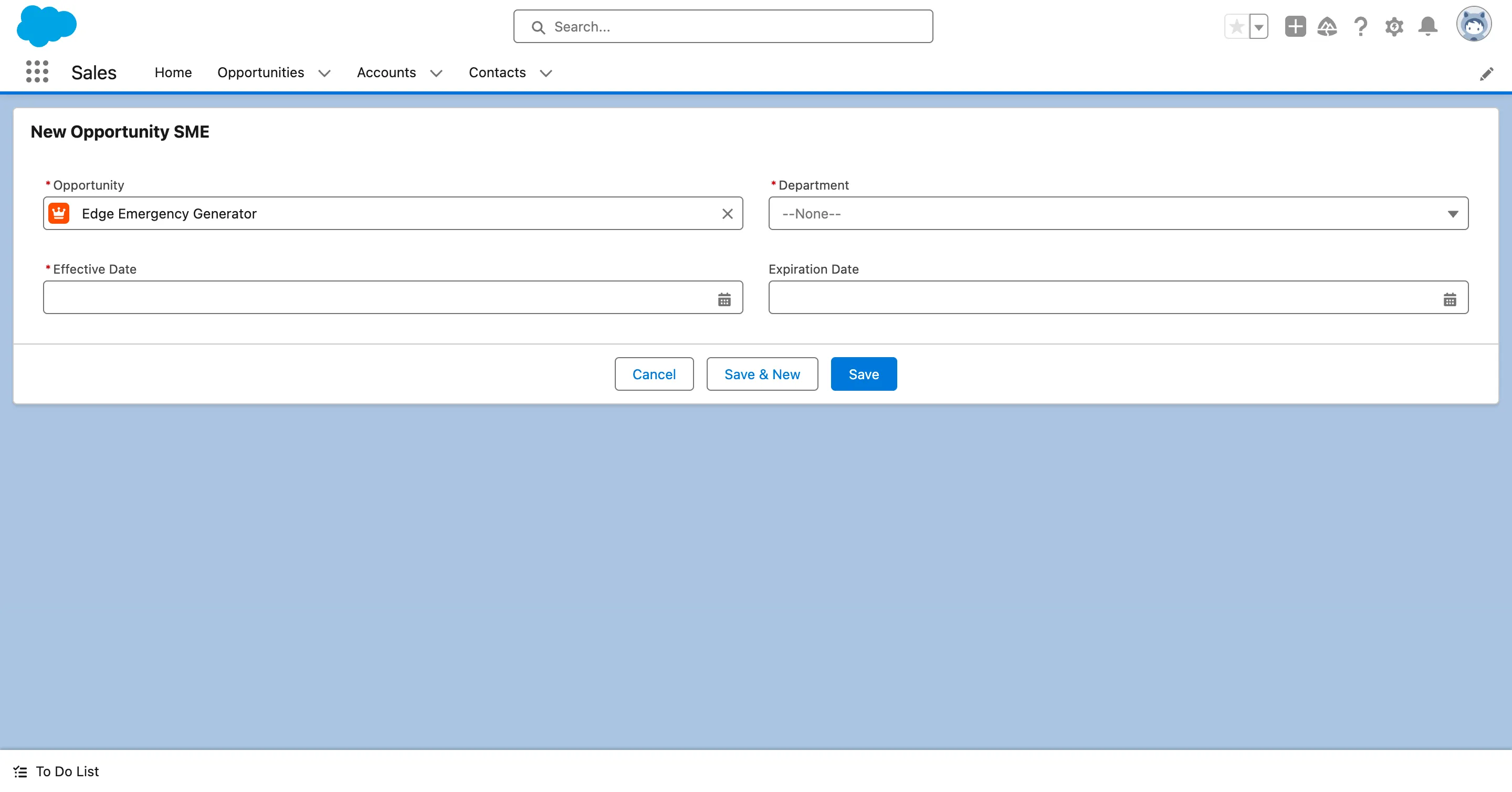Open favorites list dropdown arrow
This screenshot has height=792, width=1512.
pyautogui.click(x=1258, y=27)
